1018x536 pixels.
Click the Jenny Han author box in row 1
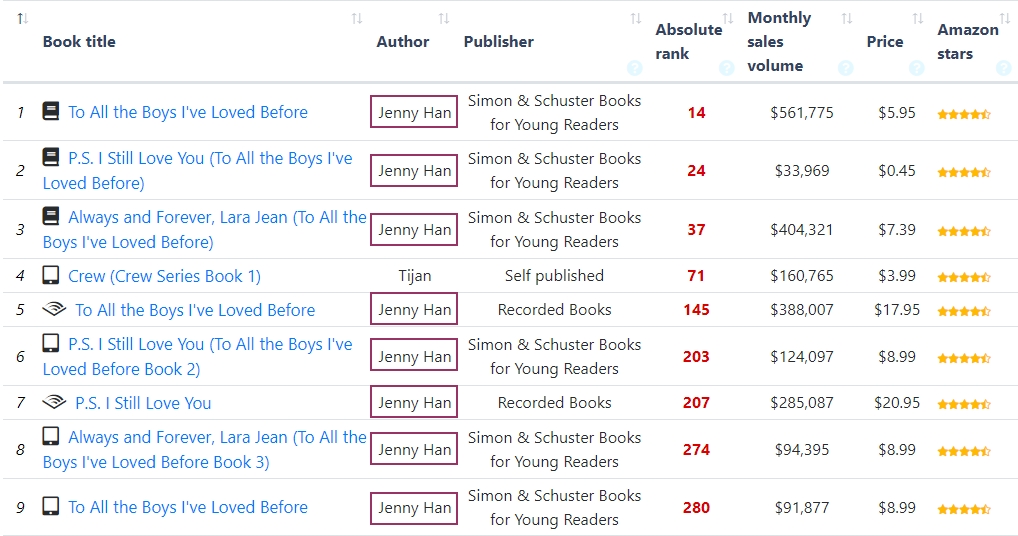414,113
